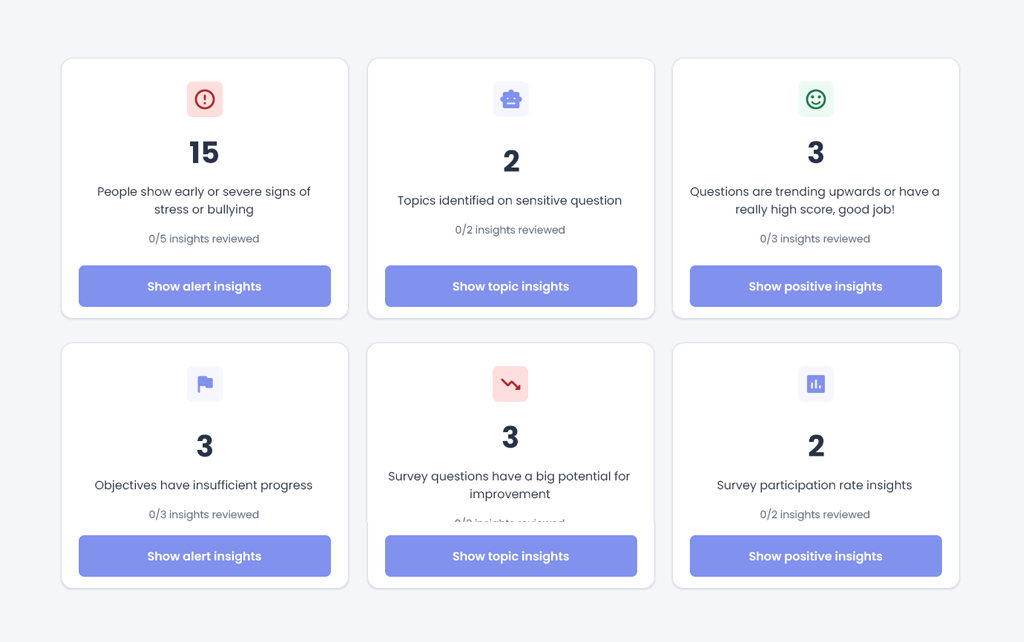Show alert insights for stress or bullying
The width and height of the screenshot is (1024, 642).
[205, 286]
